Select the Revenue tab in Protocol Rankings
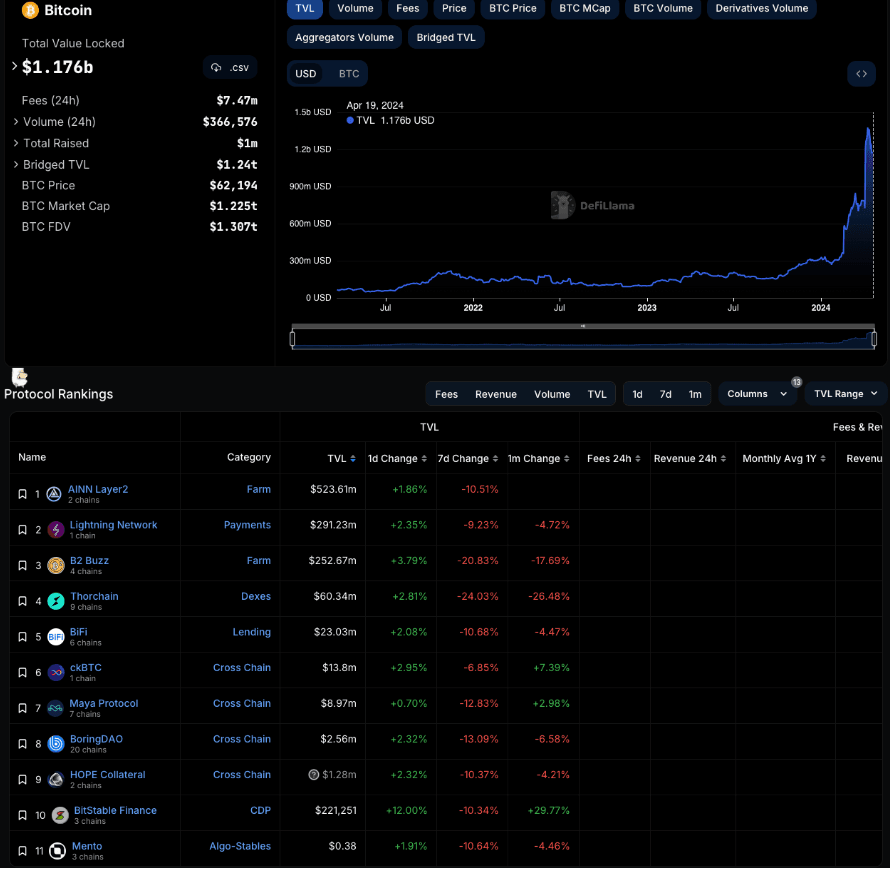Image resolution: width=890 pixels, height=870 pixels. click(x=495, y=394)
